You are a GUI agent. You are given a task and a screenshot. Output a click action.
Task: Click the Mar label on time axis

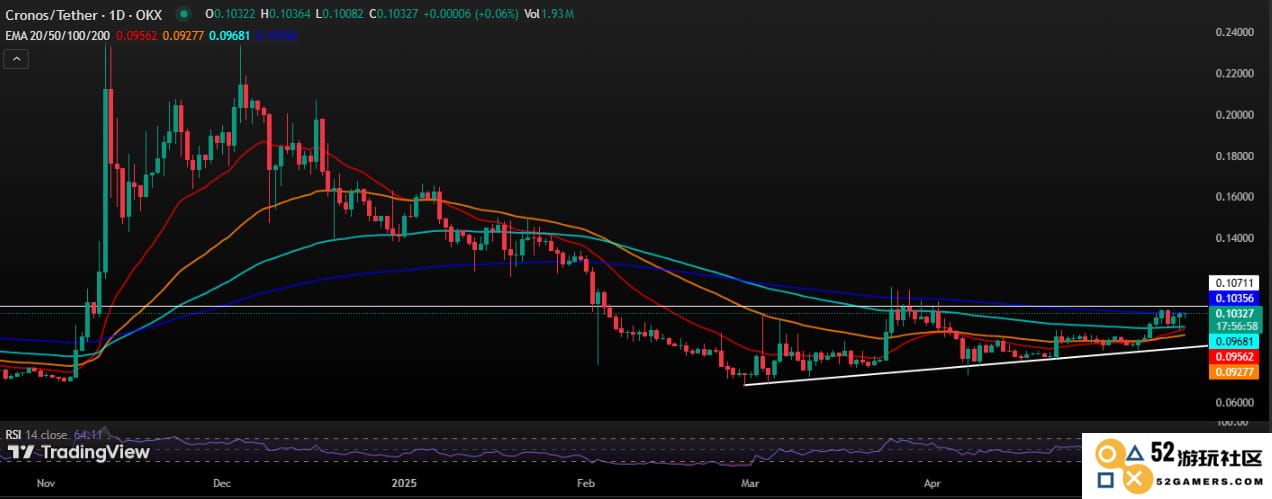[749, 481]
